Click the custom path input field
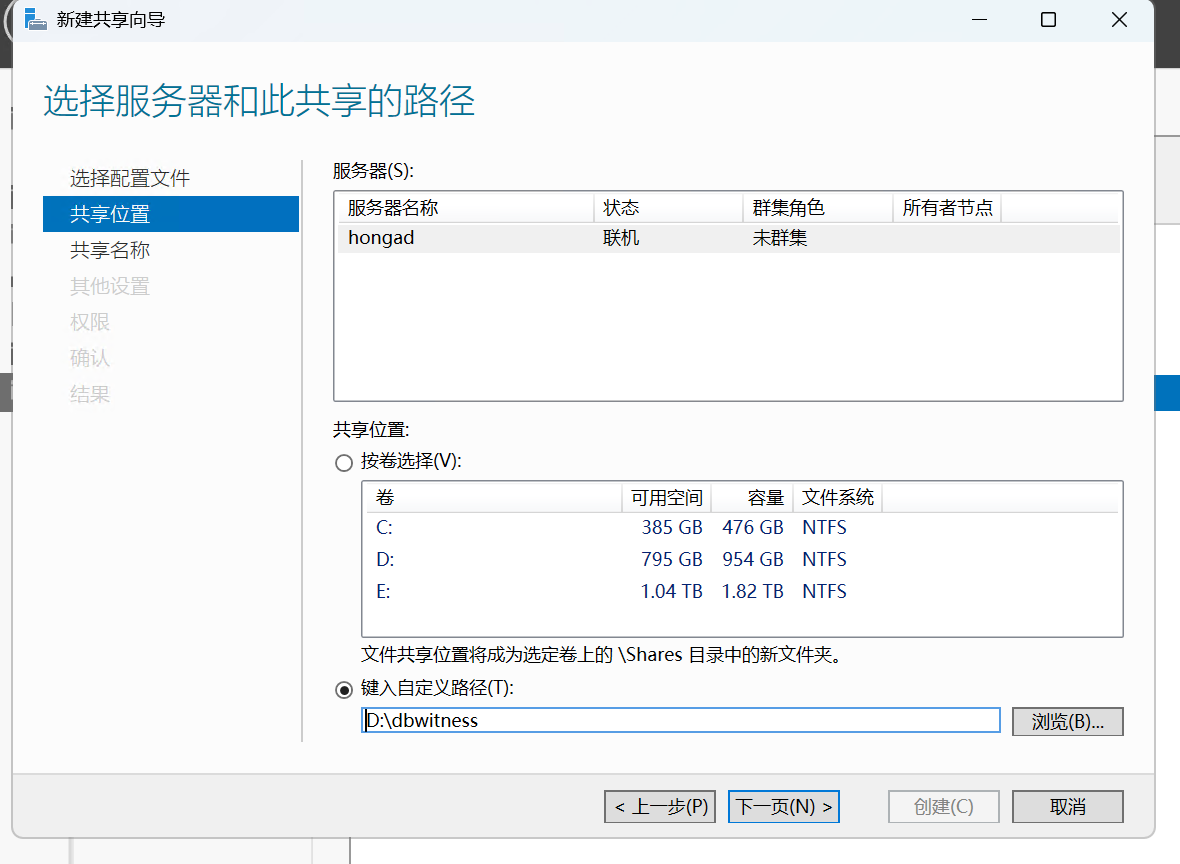 680,720
